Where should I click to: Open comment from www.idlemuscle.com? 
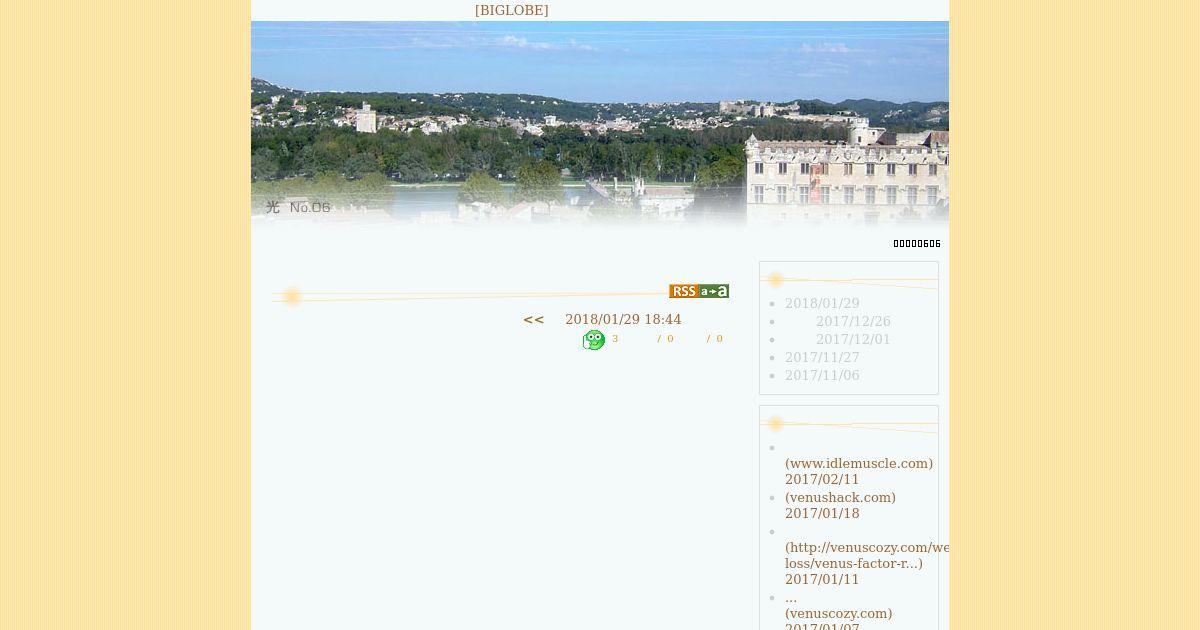pyautogui.click(x=859, y=464)
